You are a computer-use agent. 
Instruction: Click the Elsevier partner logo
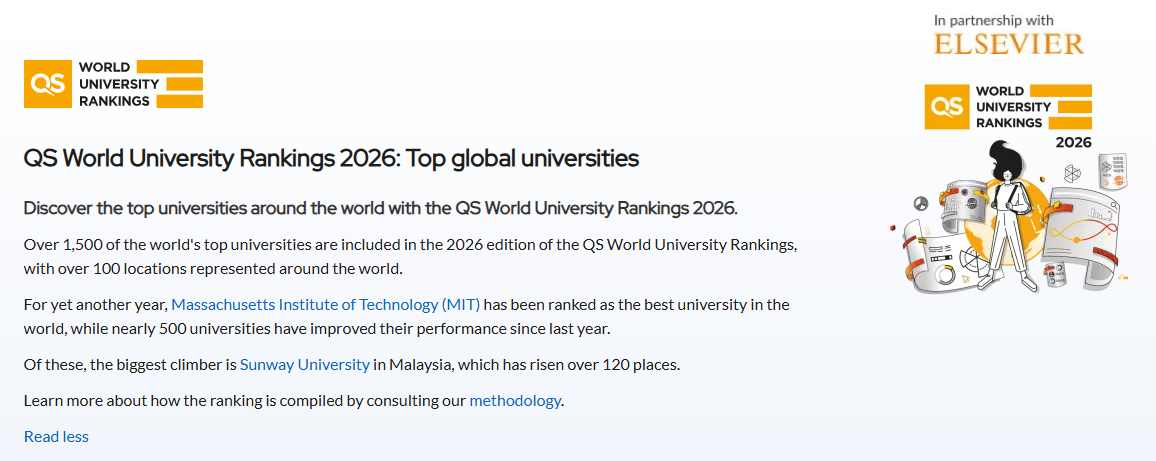click(1009, 44)
